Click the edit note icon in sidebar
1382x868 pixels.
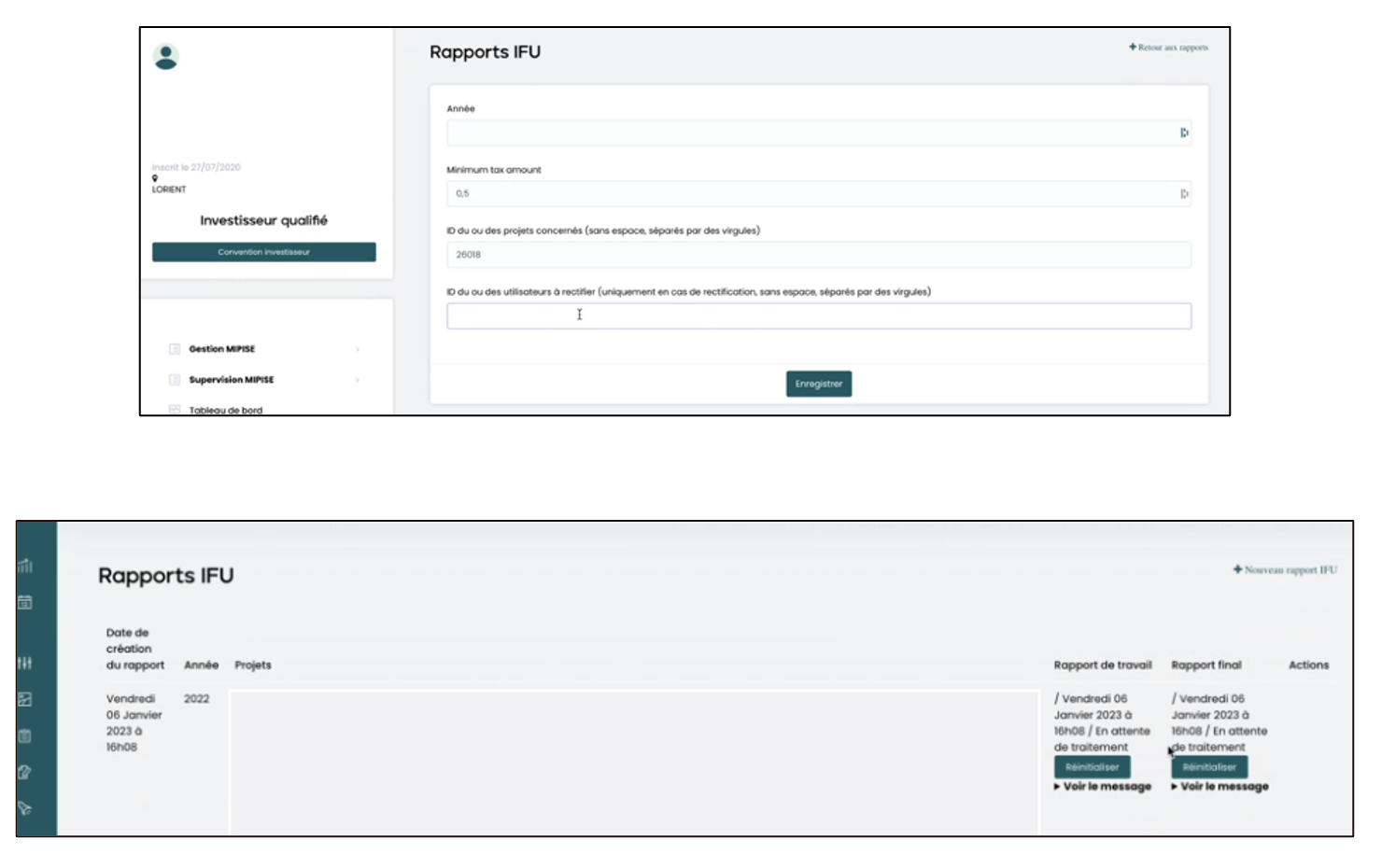[25, 772]
